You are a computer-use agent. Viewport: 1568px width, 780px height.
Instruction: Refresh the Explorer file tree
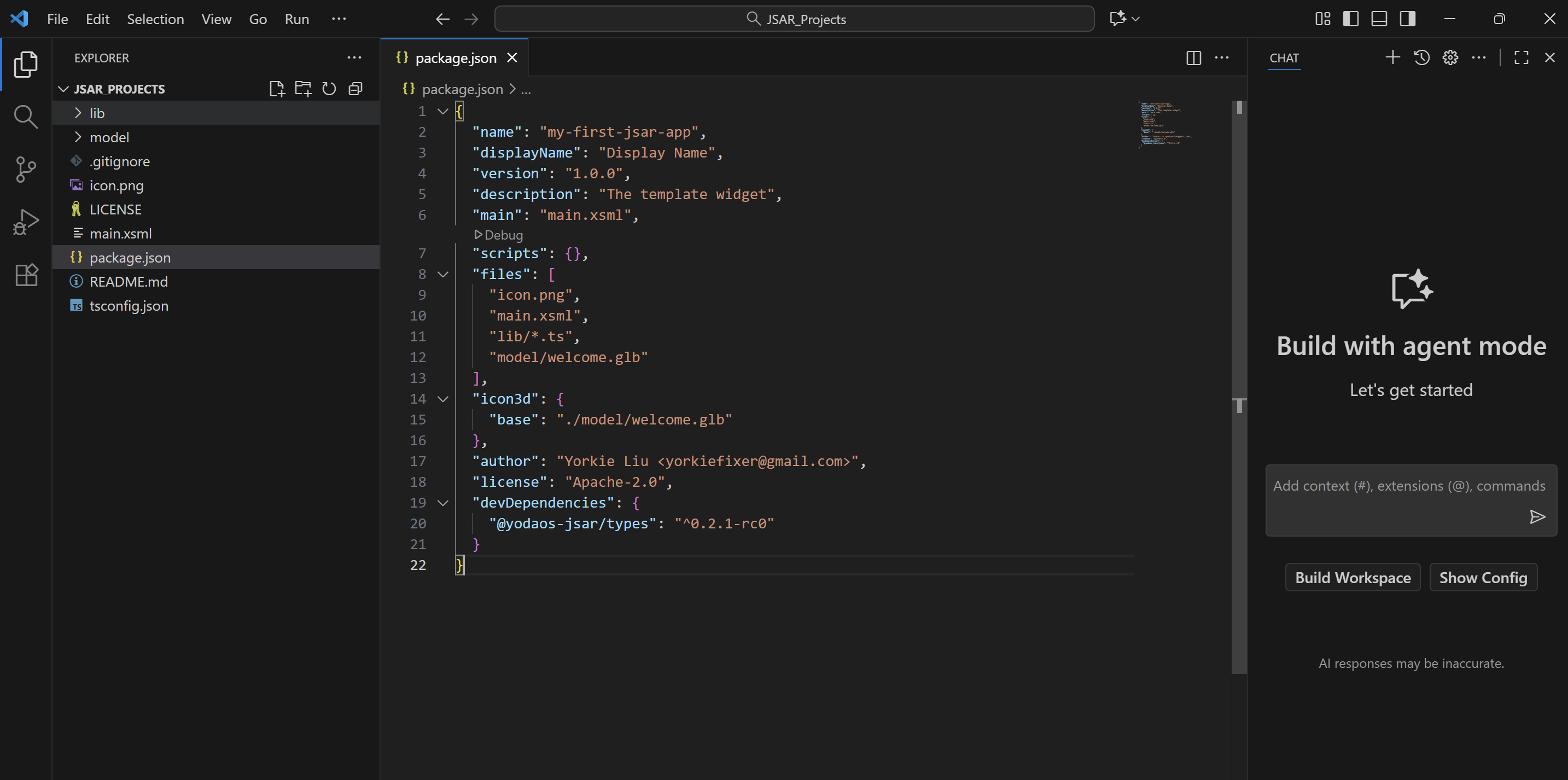[x=329, y=89]
